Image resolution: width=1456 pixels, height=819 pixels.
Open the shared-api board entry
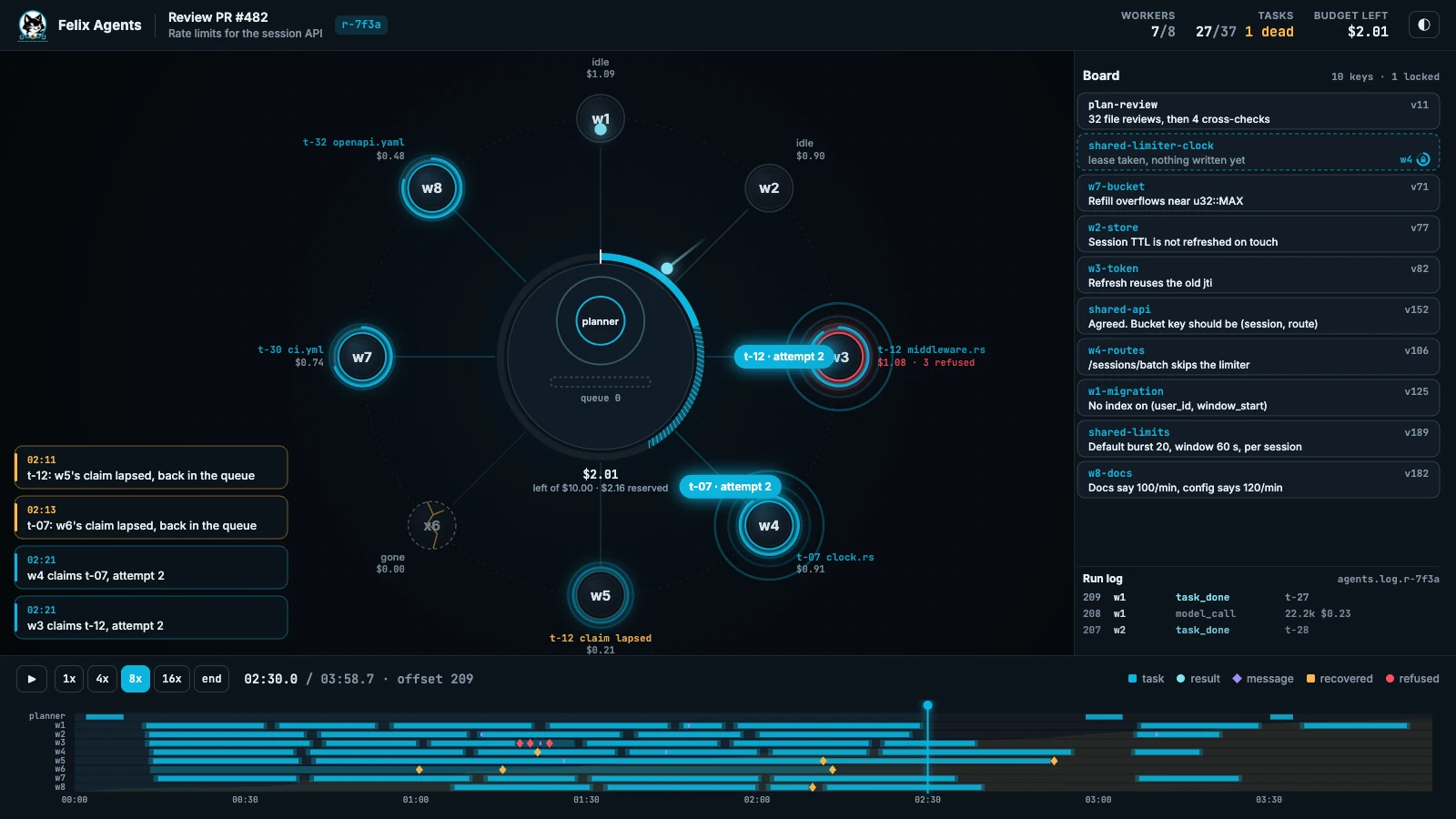coord(1258,317)
